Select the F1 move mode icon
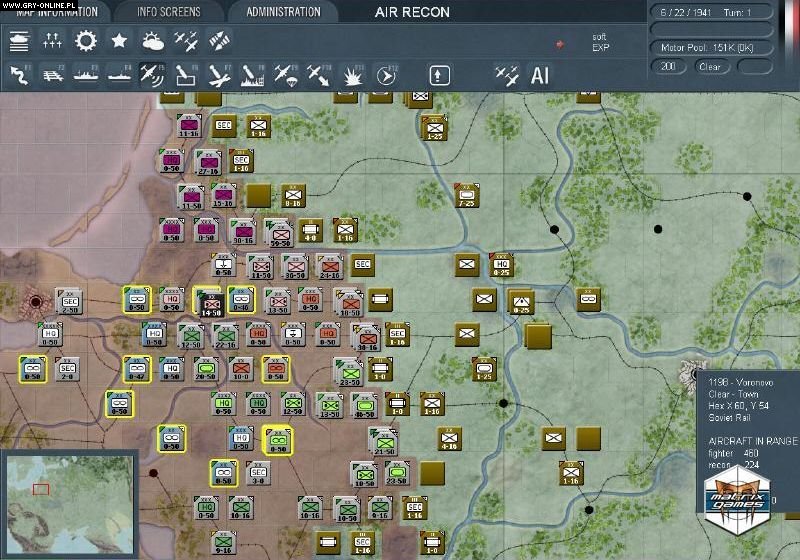This screenshot has width=800, height=560. tap(19, 75)
